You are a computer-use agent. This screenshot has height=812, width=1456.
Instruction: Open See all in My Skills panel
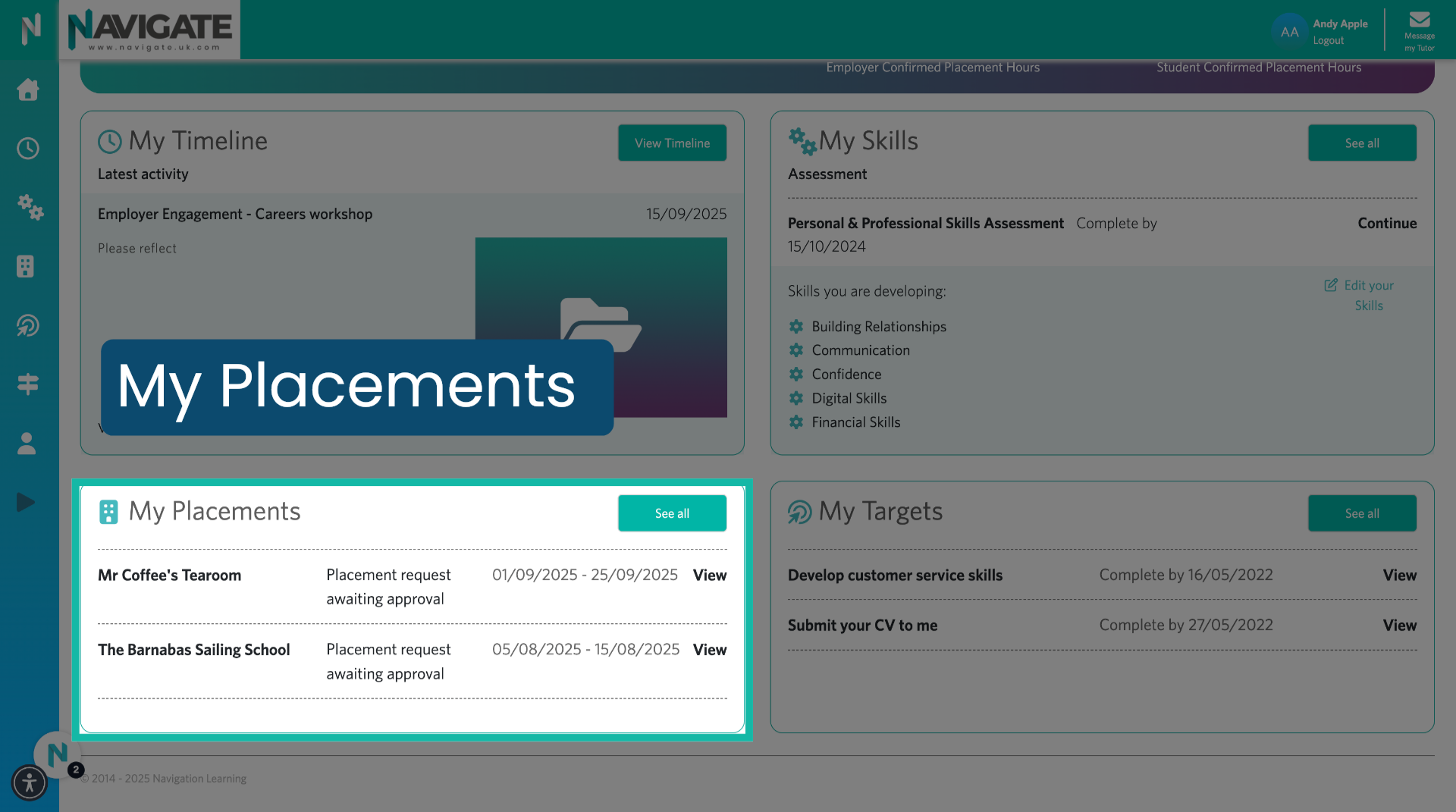pos(1362,143)
